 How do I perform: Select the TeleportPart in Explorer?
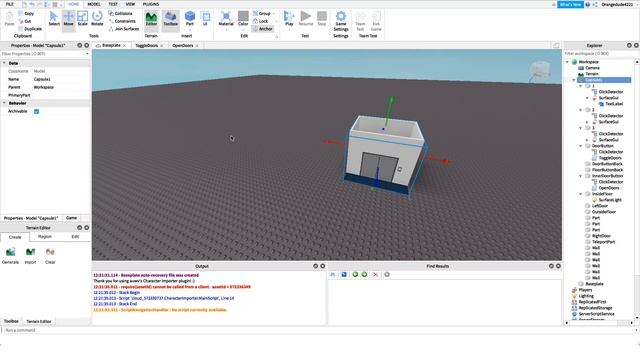(603, 242)
